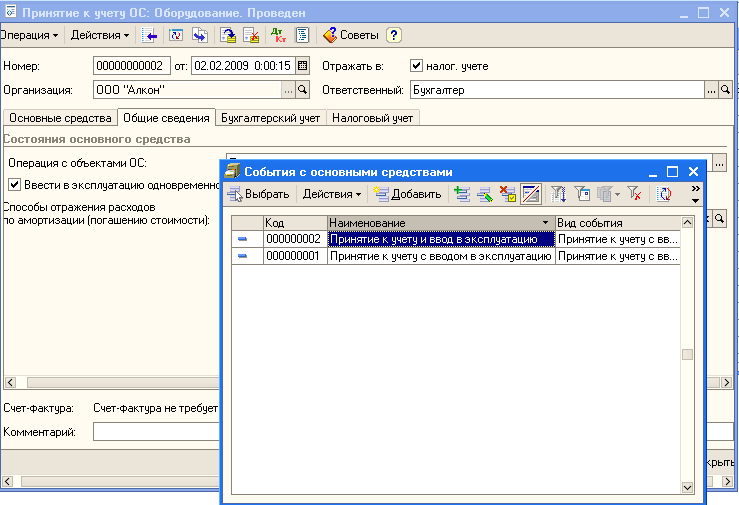Open the Операция dropdown menu
This screenshot has width=739, height=505.
point(29,35)
